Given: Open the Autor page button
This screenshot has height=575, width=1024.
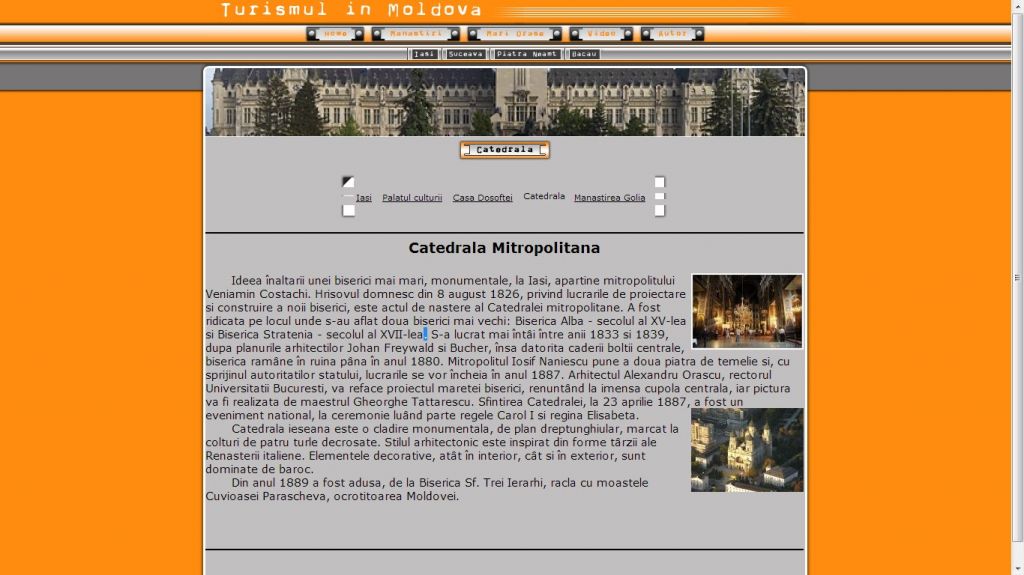Looking at the screenshot, I should [672, 34].
